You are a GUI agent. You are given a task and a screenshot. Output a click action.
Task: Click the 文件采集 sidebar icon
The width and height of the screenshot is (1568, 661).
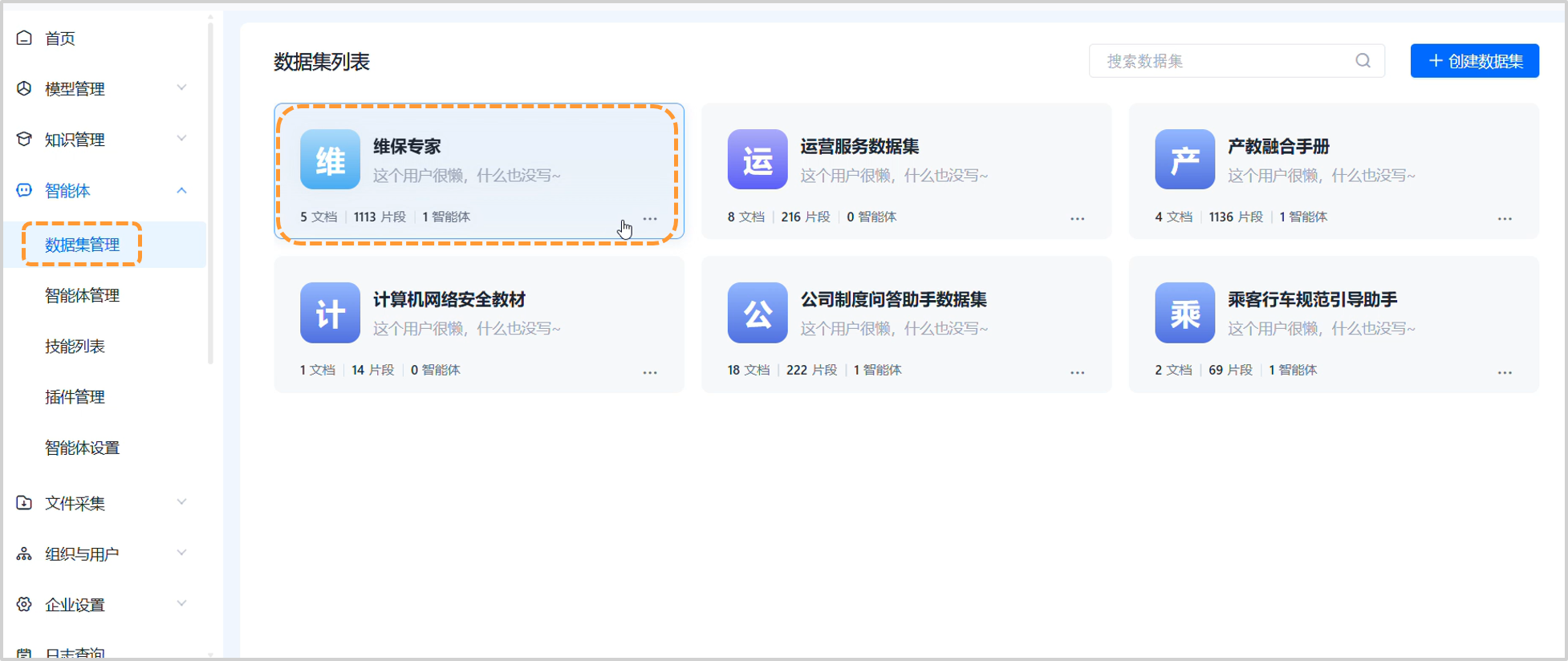[x=24, y=503]
